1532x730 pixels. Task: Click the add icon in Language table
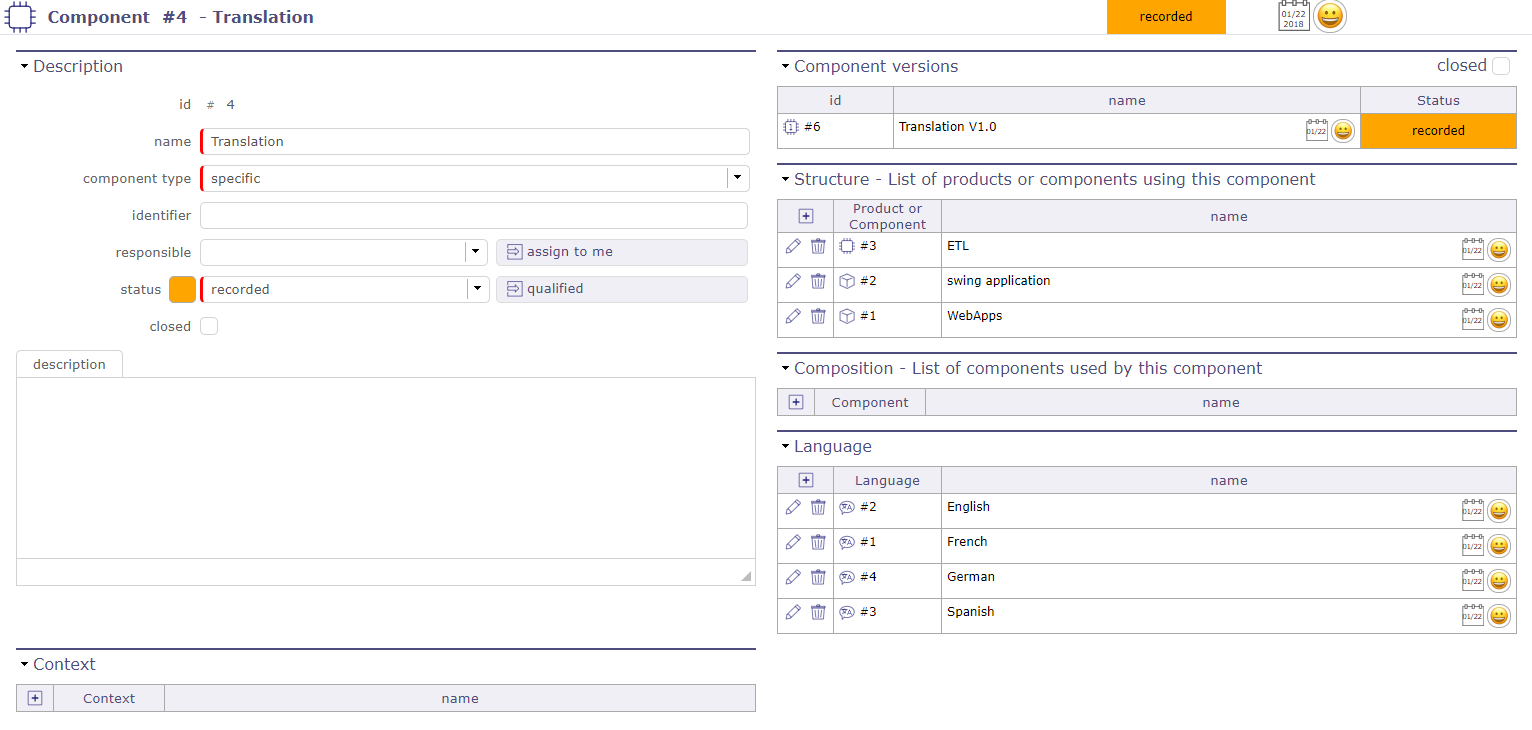(806, 481)
